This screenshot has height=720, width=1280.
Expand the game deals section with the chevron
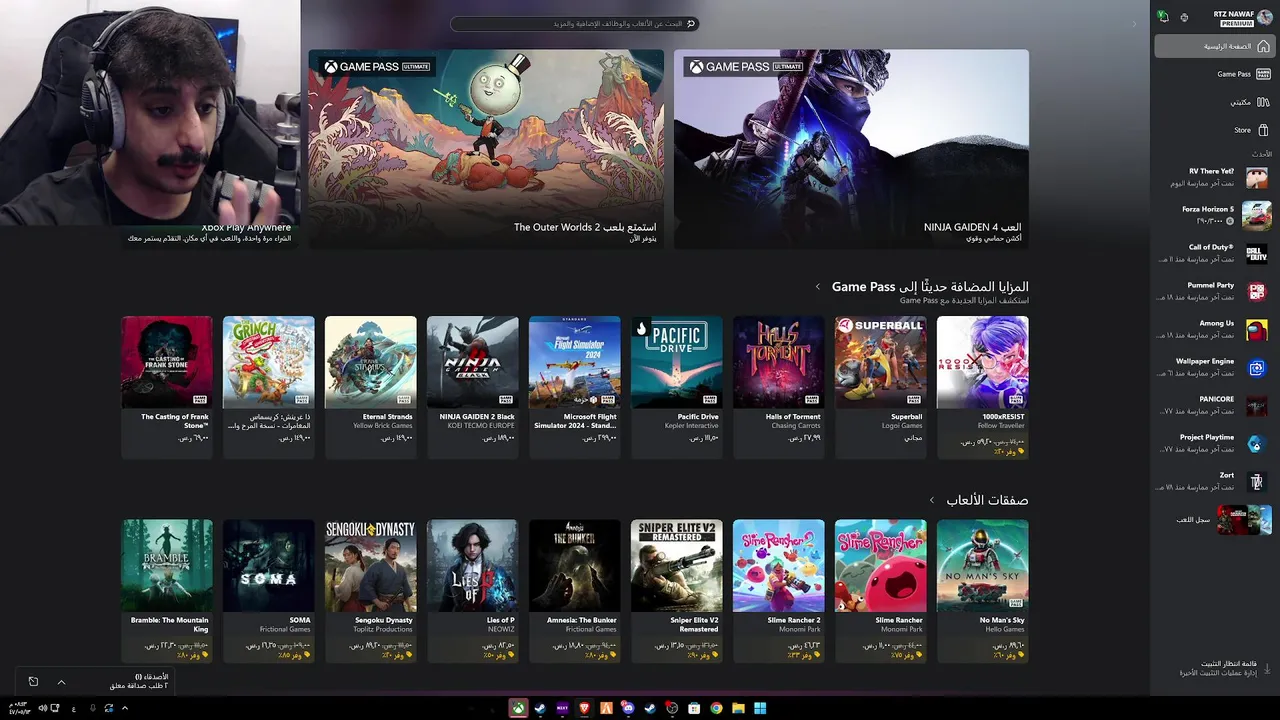pos(932,500)
